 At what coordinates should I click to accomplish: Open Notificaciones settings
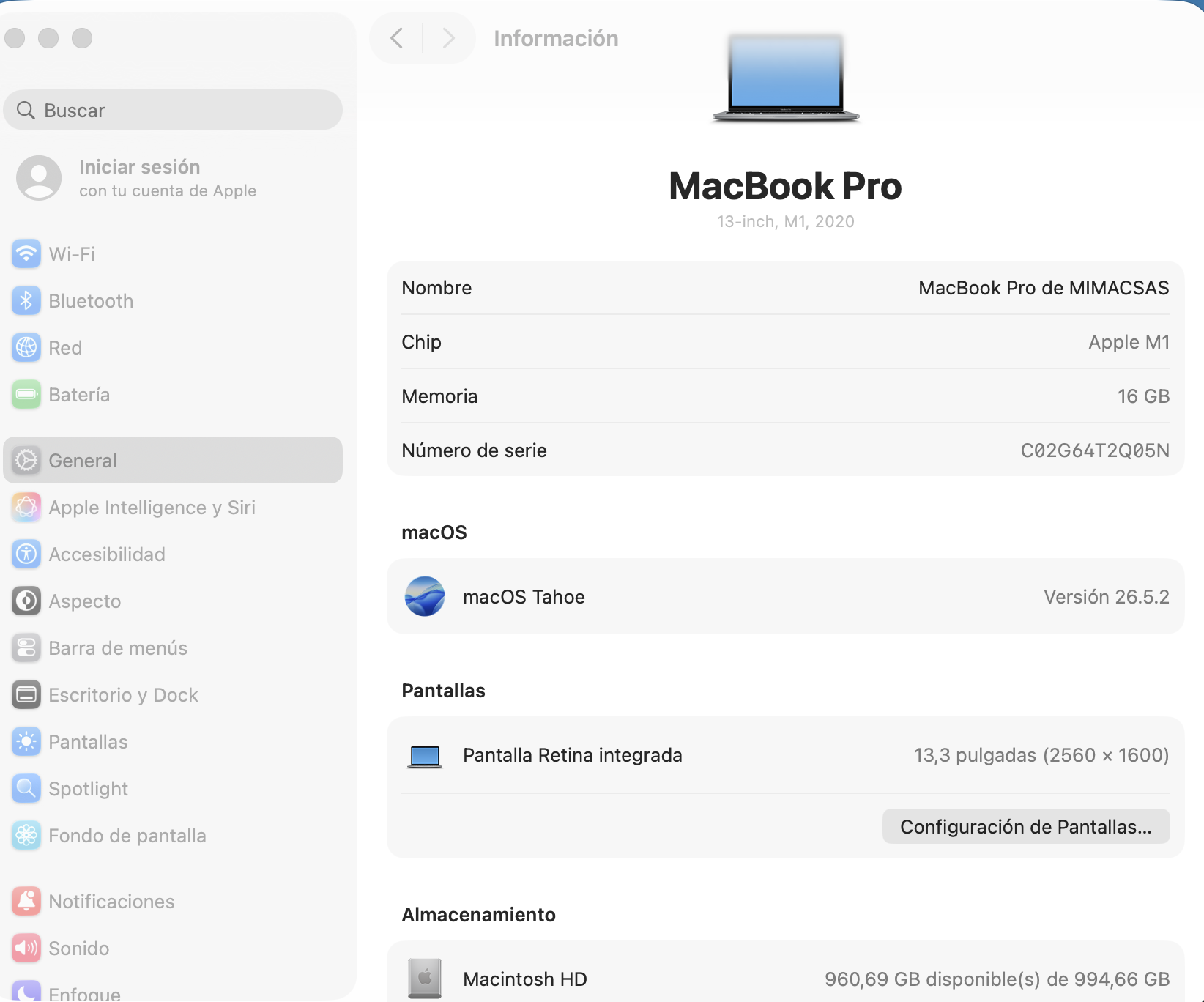pyautogui.click(x=173, y=902)
